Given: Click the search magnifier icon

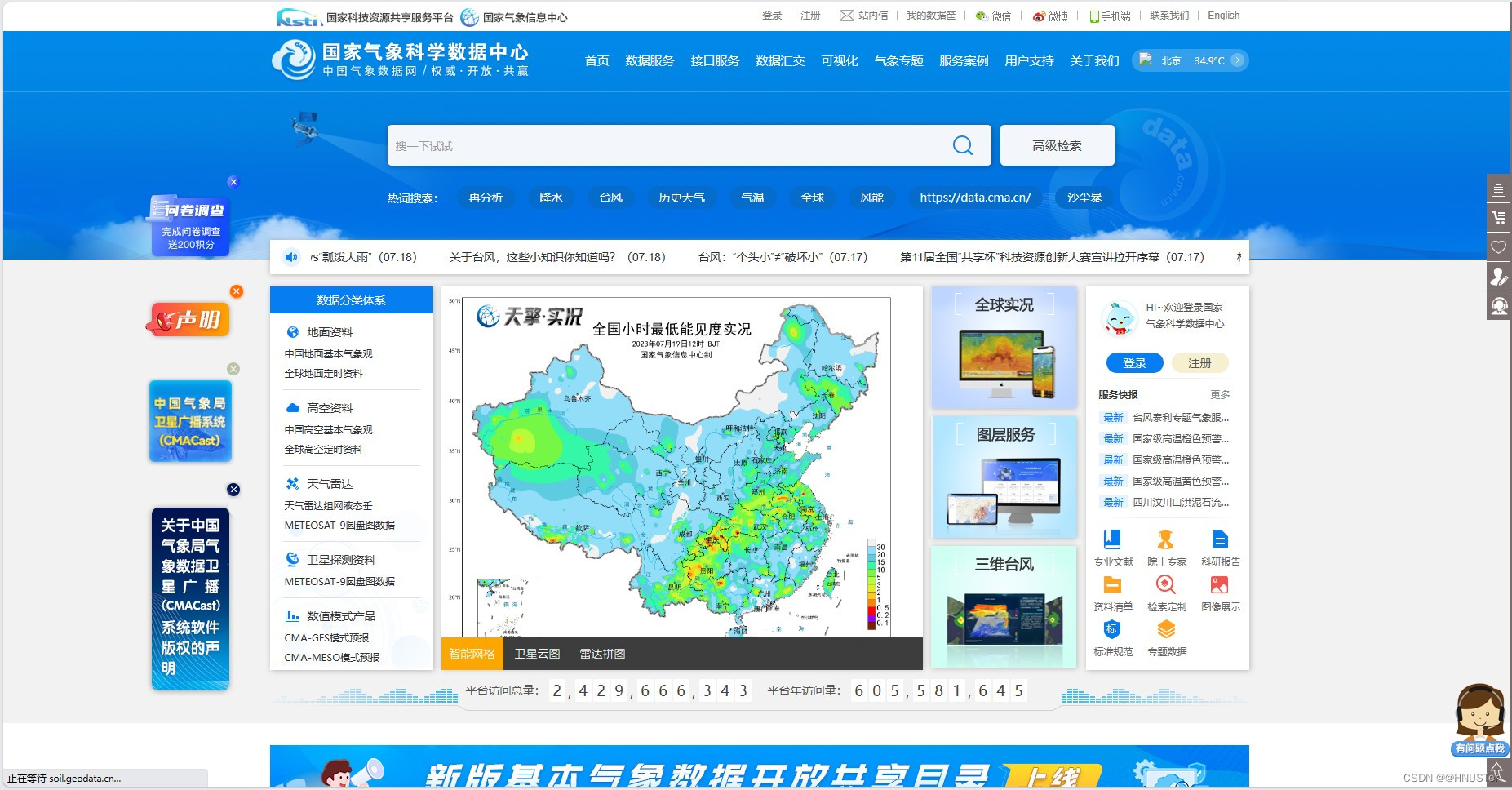Looking at the screenshot, I should pos(963,145).
